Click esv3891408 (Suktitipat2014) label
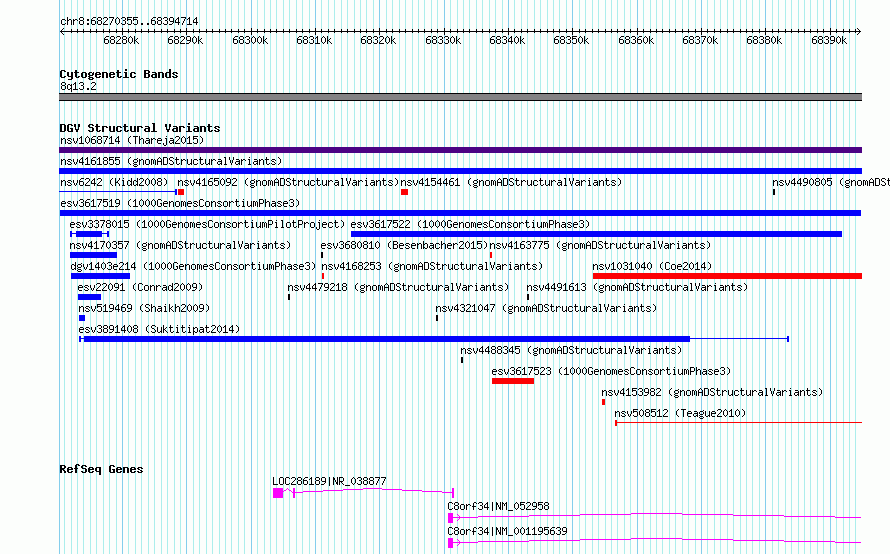This screenshot has height=554, width=890. click(x=159, y=329)
